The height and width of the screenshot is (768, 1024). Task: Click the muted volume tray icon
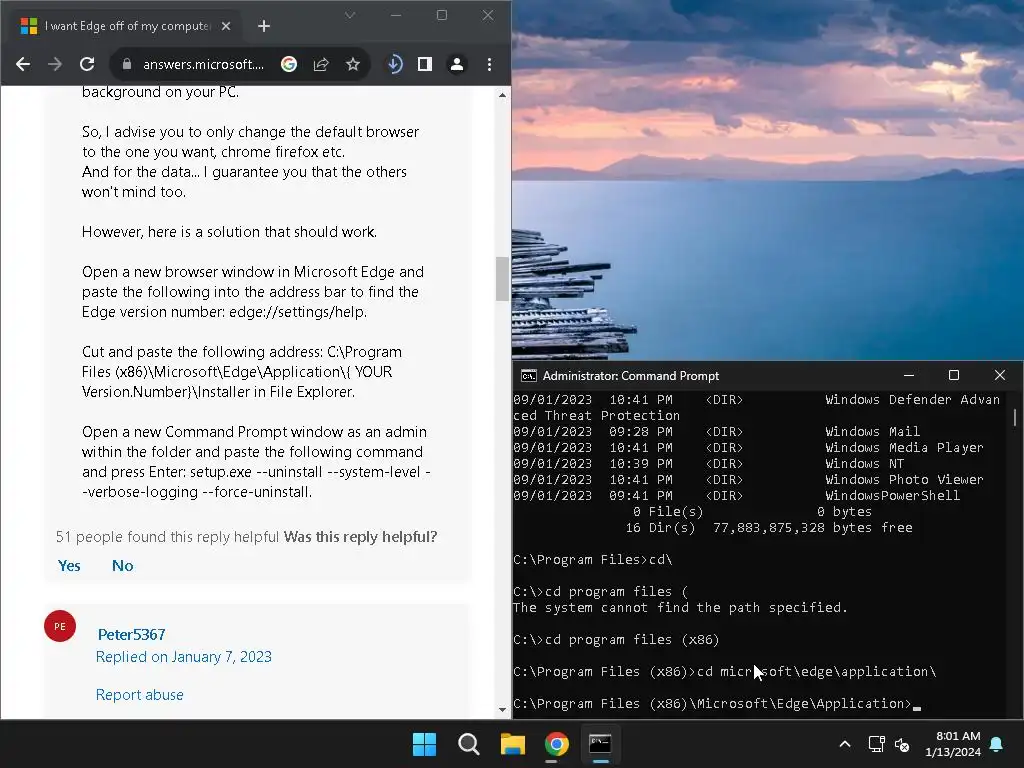[x=902, y=744]
